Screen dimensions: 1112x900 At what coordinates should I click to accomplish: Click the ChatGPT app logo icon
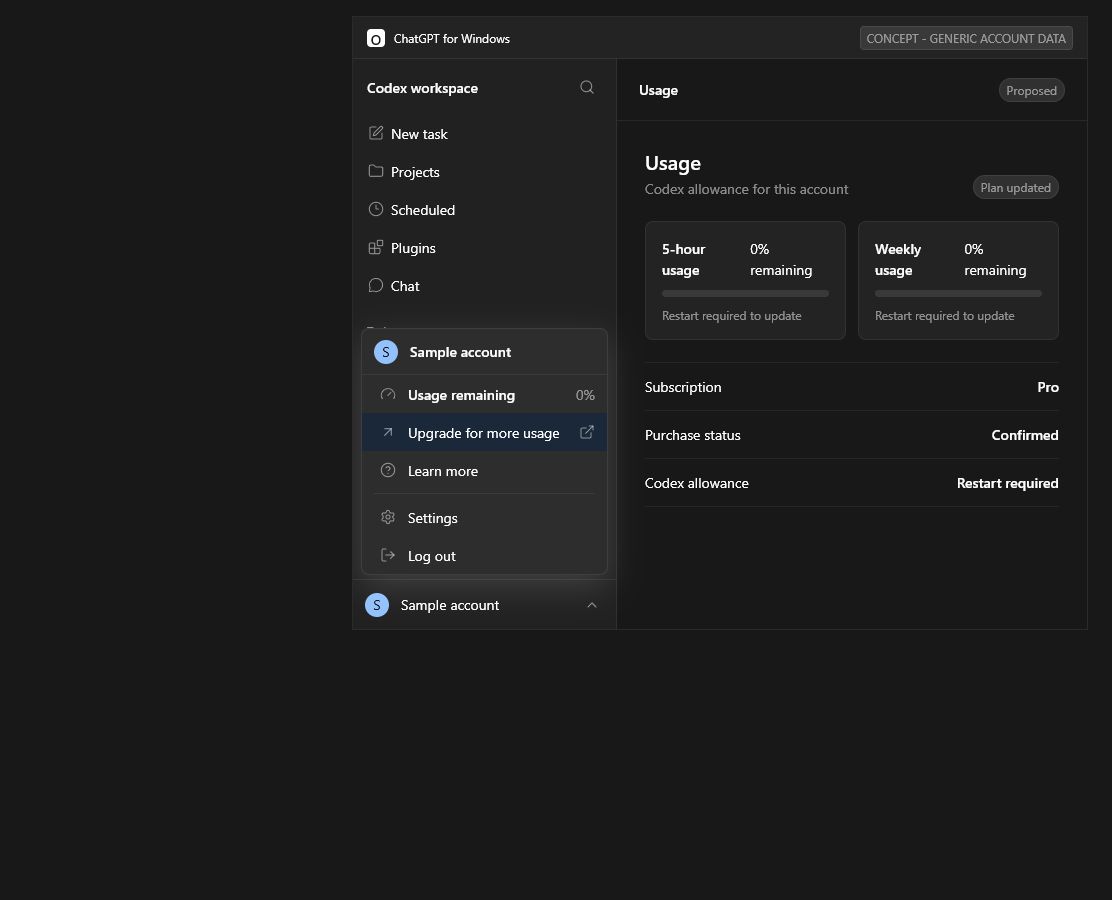[x=375, y=38]
